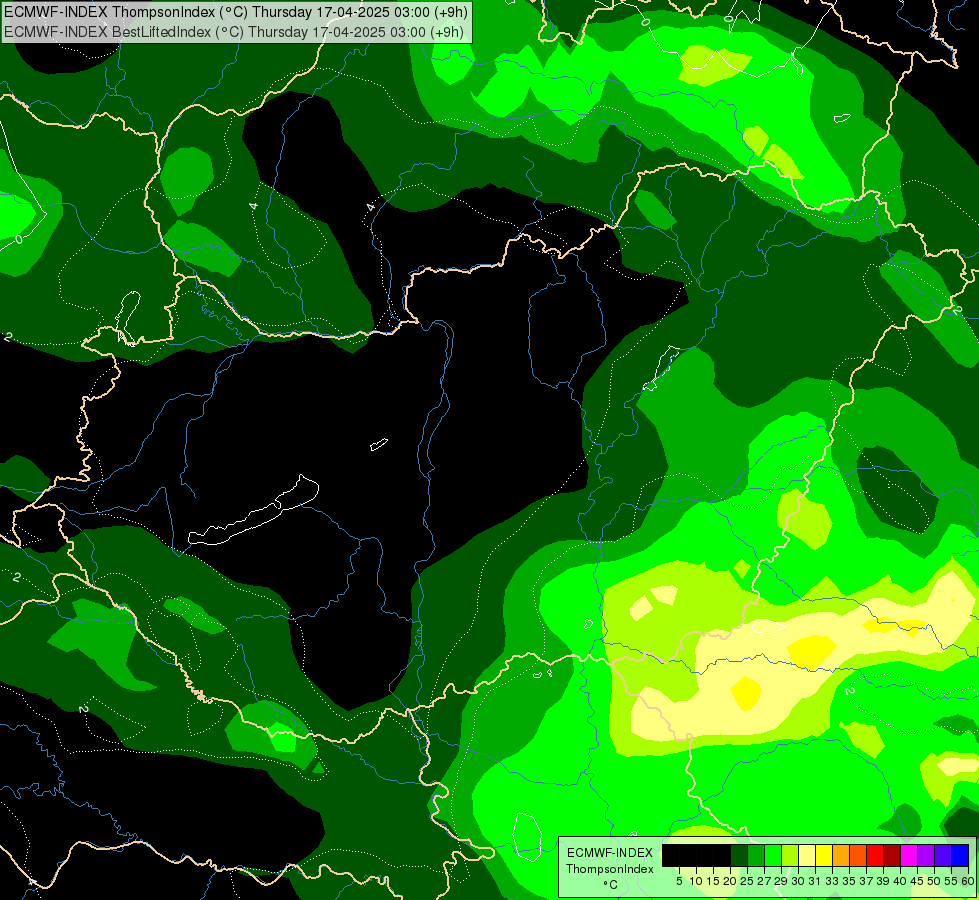
Task: Click the legend tick label 27
Action: pyautogui.click(x=764, y=881)
